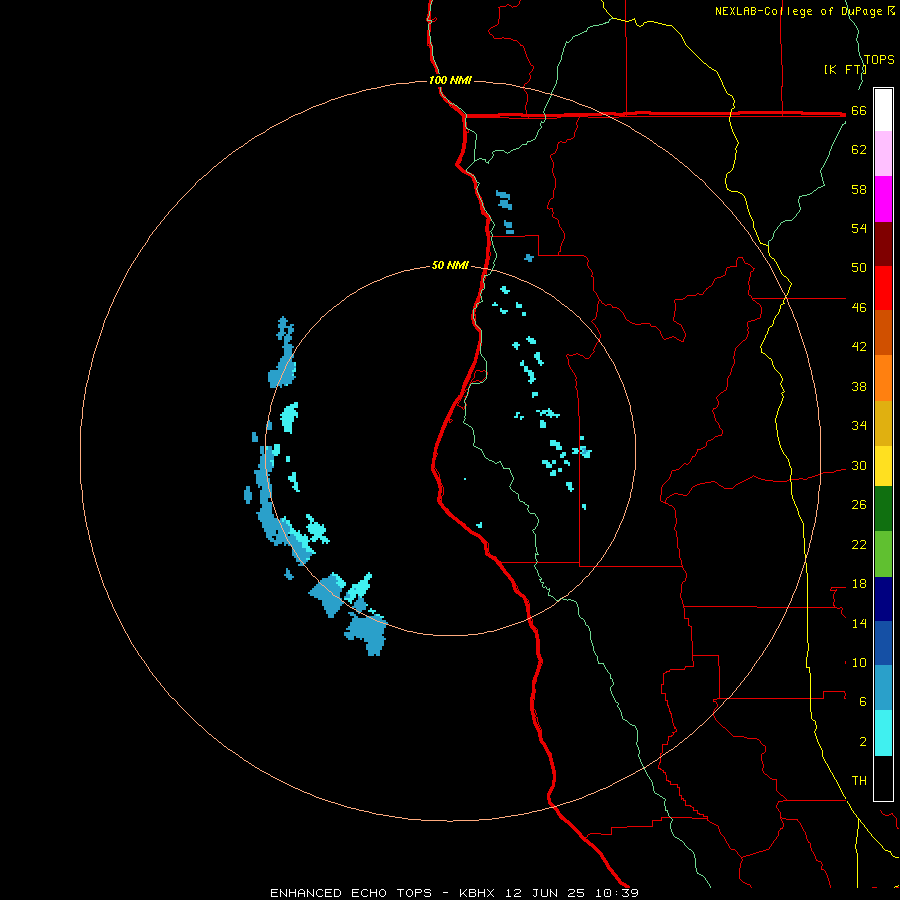Click the gold 38 kft legend swatch
The width and height of the screenshot is (900, 900).
click(883, 423)
